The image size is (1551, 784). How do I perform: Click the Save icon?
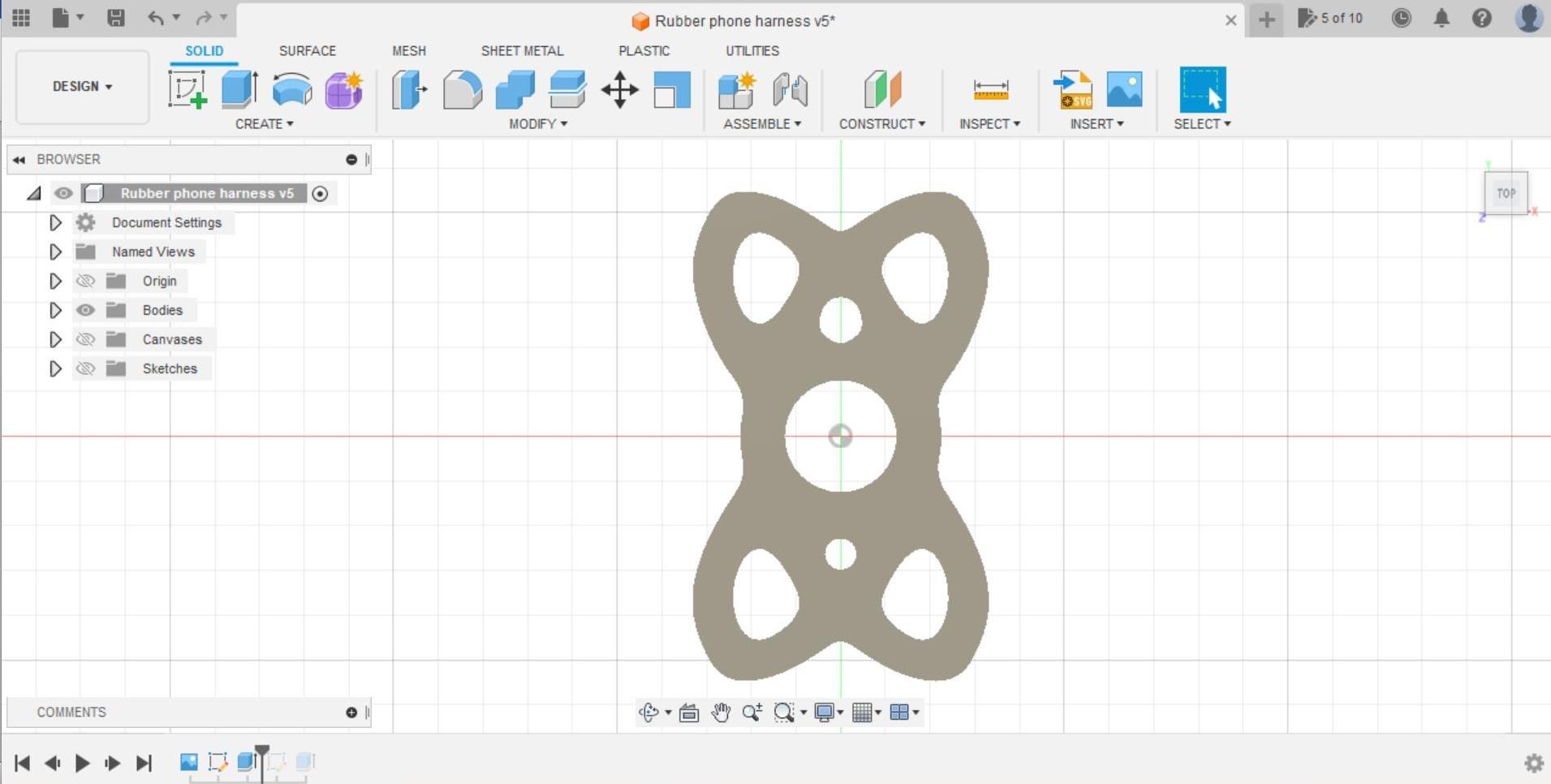click(116, 18)
